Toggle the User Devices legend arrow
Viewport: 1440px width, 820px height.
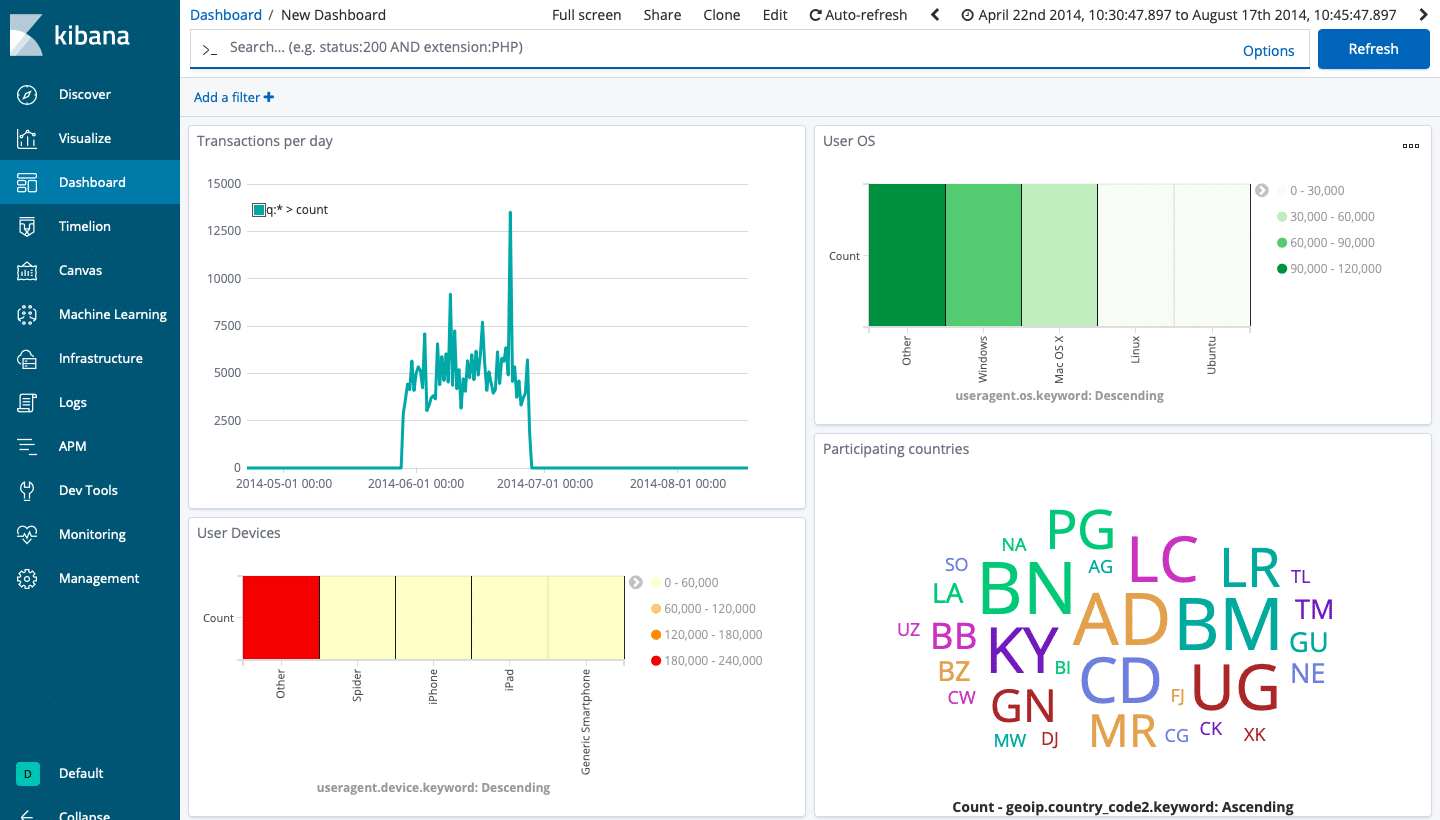tap(635, 582)
